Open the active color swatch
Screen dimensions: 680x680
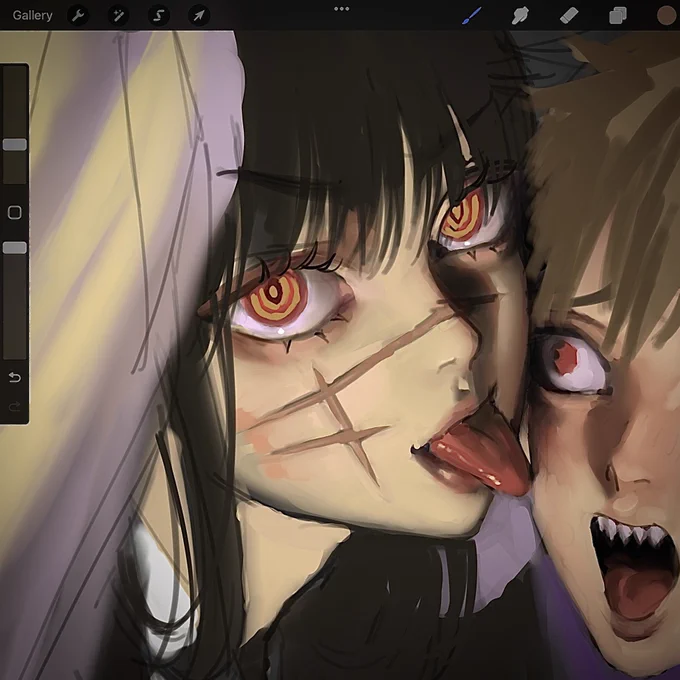[667, 15]
